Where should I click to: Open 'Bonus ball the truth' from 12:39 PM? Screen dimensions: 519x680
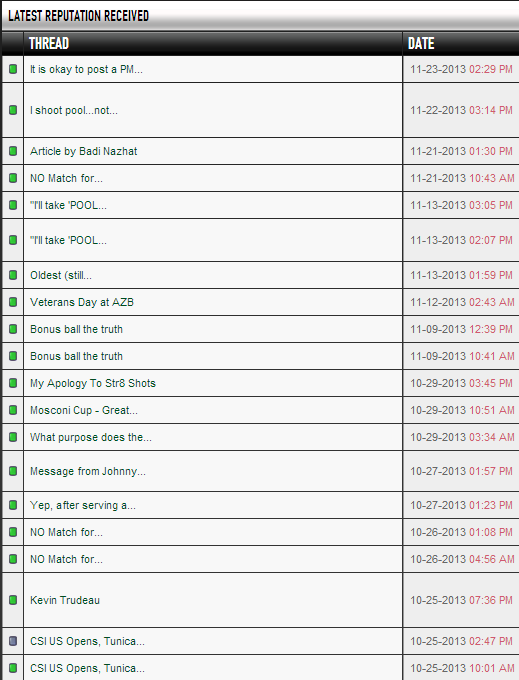pos(76,329)
